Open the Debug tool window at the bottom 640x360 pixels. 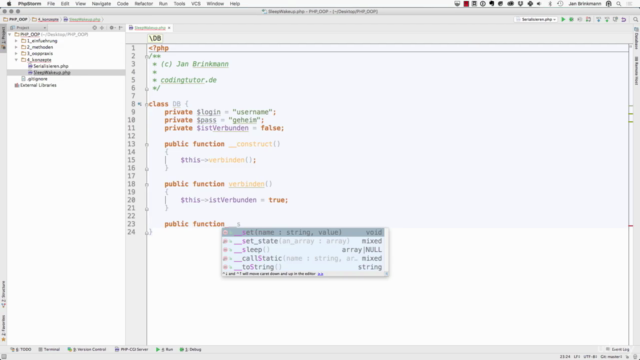(191, 349)
